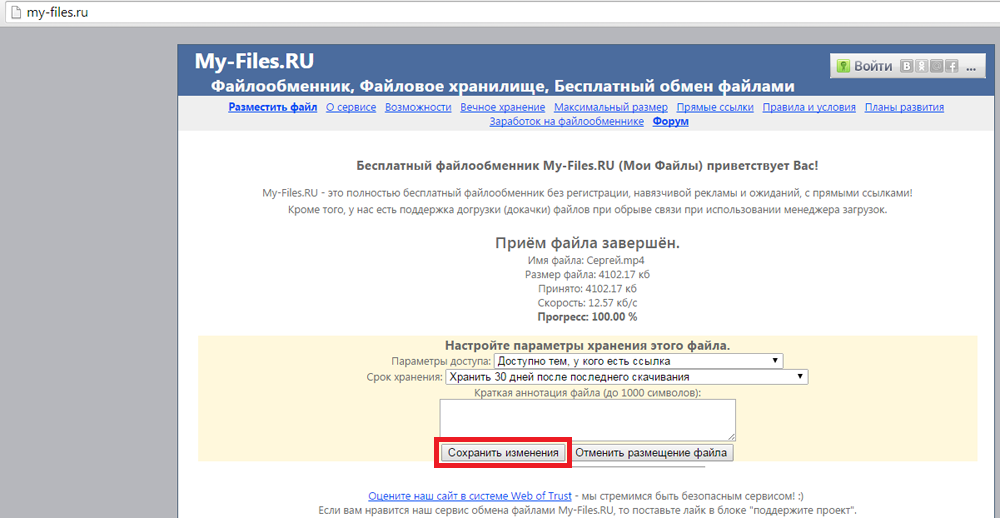Click the Приём файла завершён heading
This screenshot has height=518, width=1000.
[587, 243]
